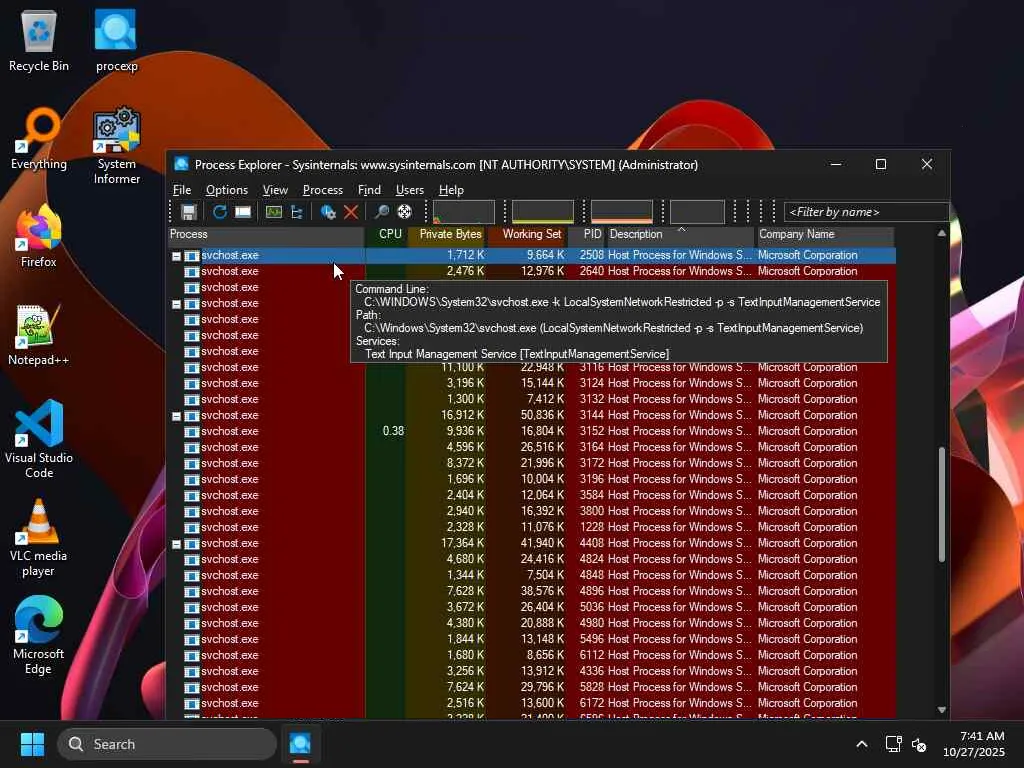Click the vertical scrollbar thumb
The width and height of the screenshot is (1024, 768).
942,504
